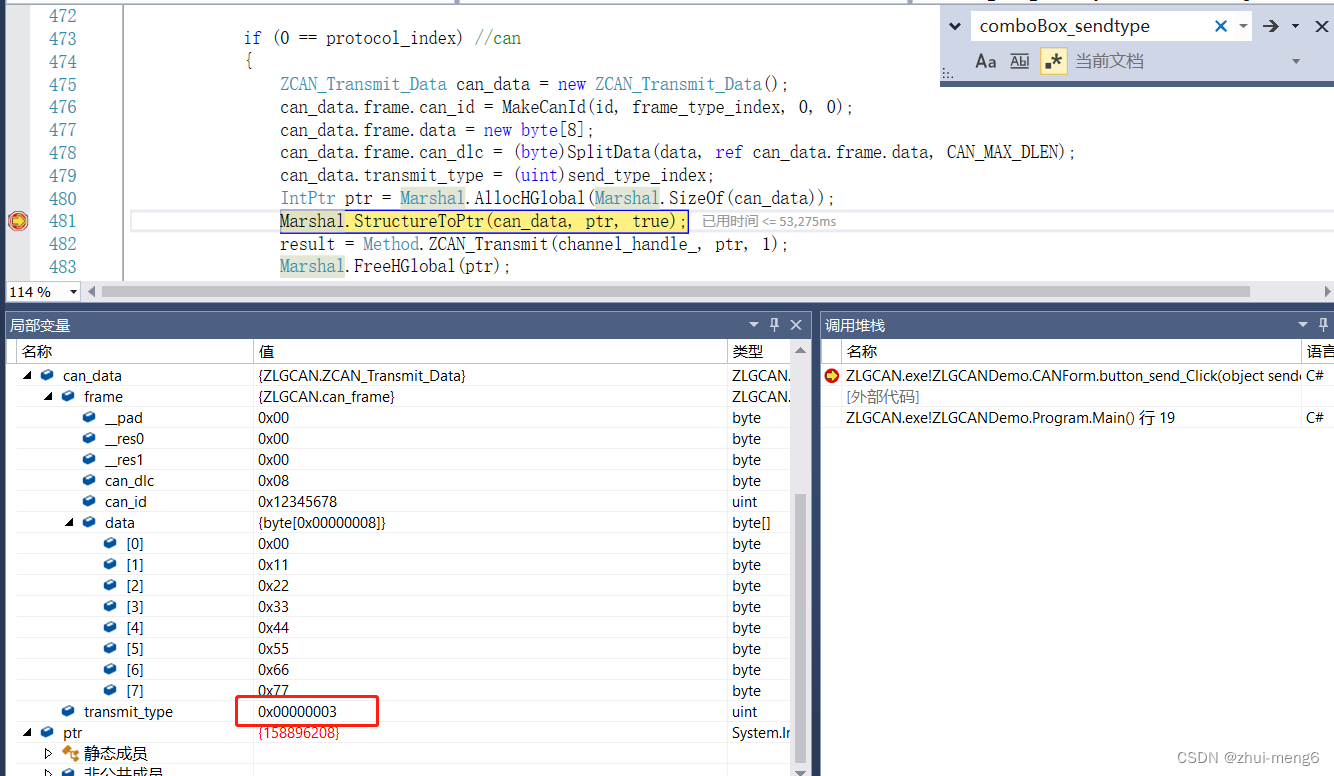1334x776 pixels.
Task: Click the 类型 column header in locals
Action: pos(759,351)
